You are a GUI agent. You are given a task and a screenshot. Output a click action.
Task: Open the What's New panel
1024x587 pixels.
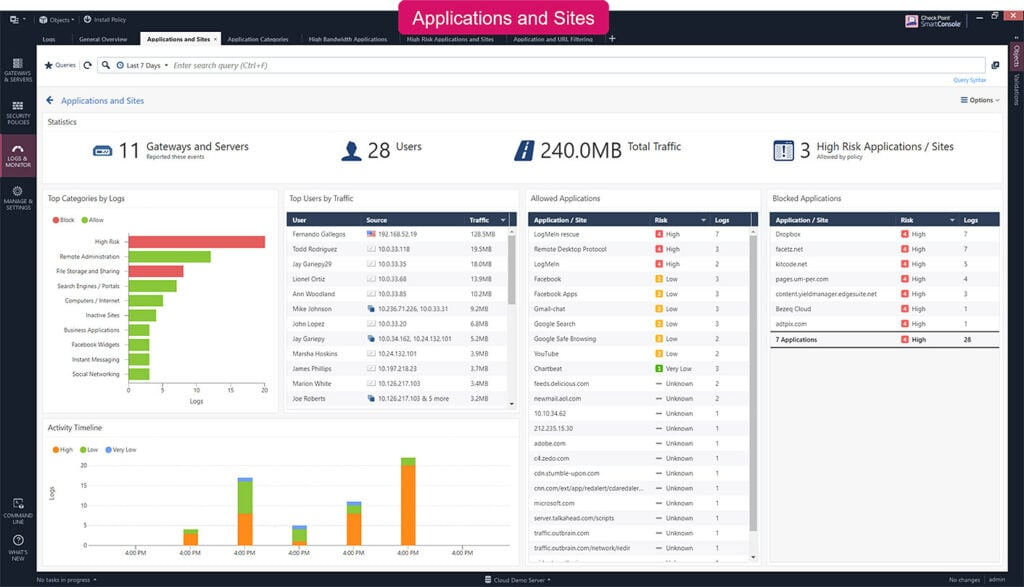(16, 546)
